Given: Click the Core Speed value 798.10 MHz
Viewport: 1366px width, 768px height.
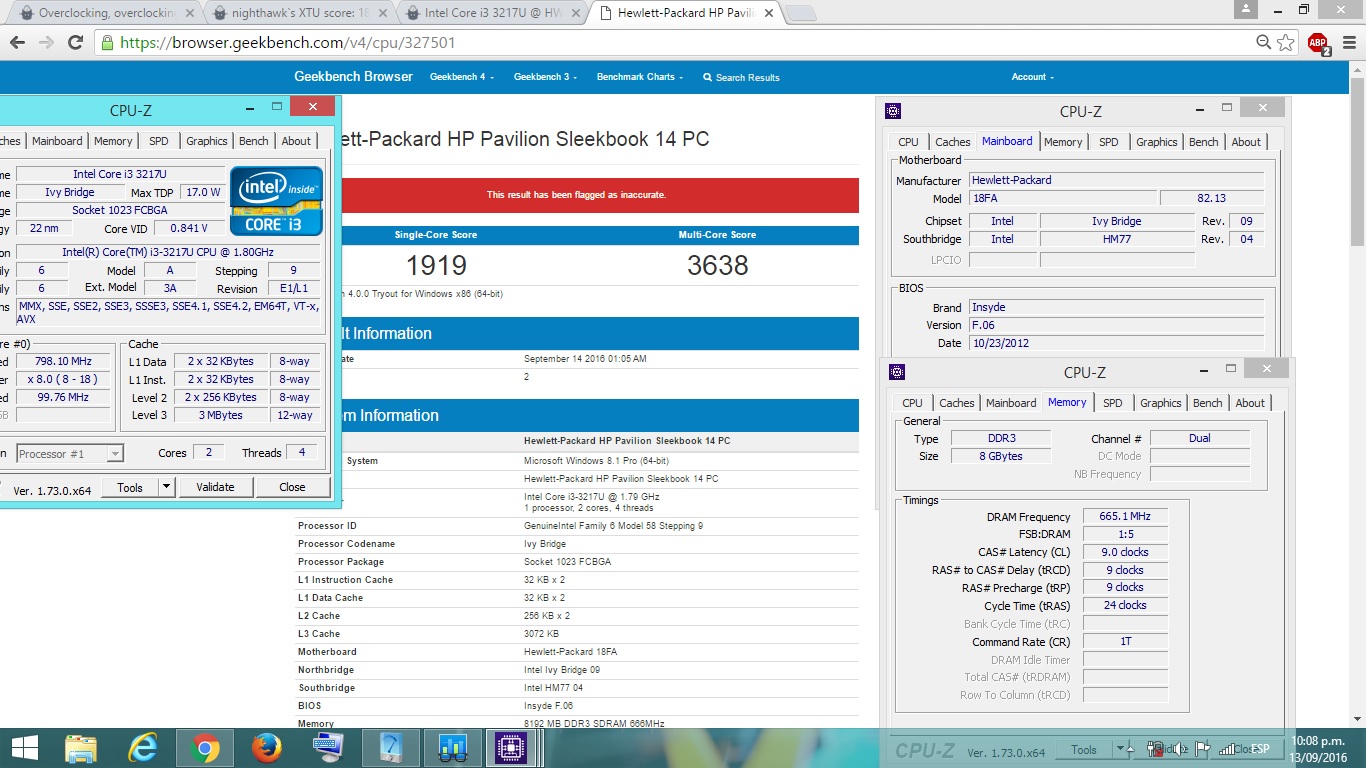Looking at the screenshot, I should 63,361.
